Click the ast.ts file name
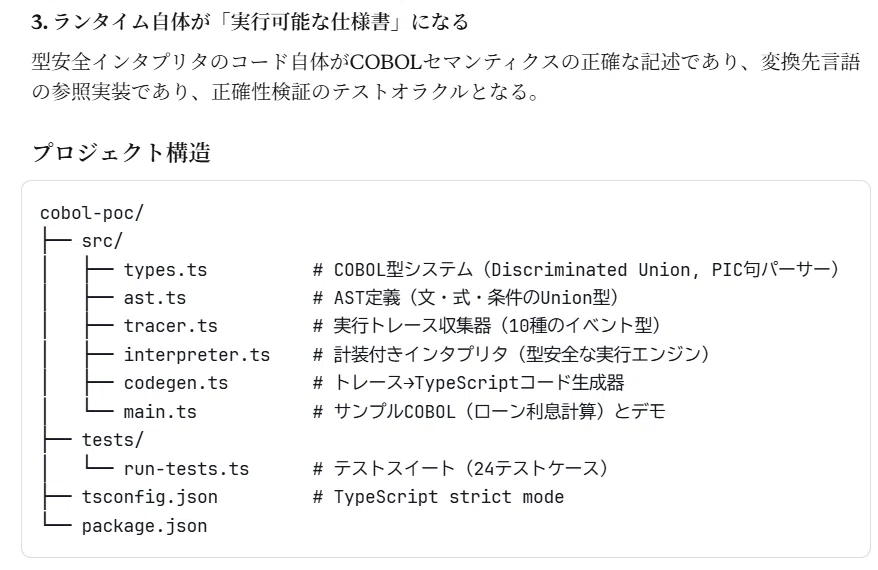878x570 pixels. pos(155,298)
